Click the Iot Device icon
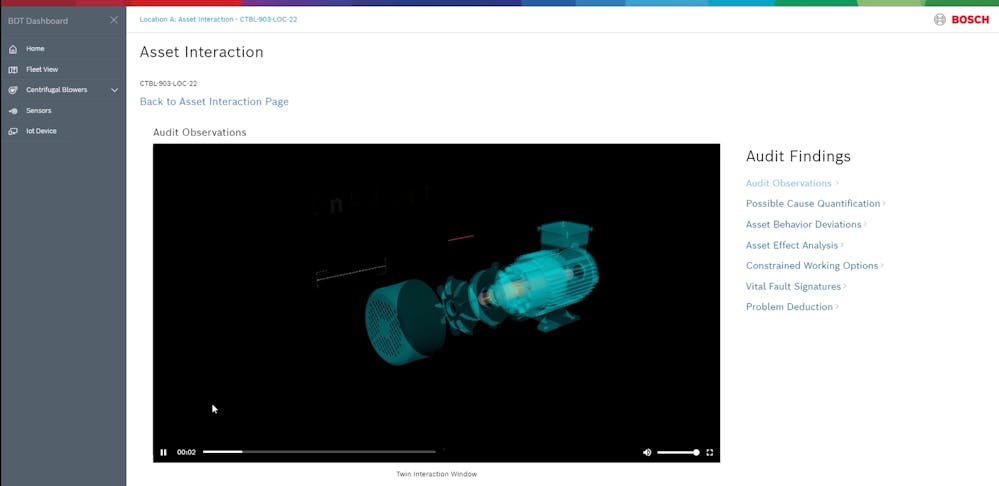This screenshot has height=486, width=999. (x=13, y=131)
